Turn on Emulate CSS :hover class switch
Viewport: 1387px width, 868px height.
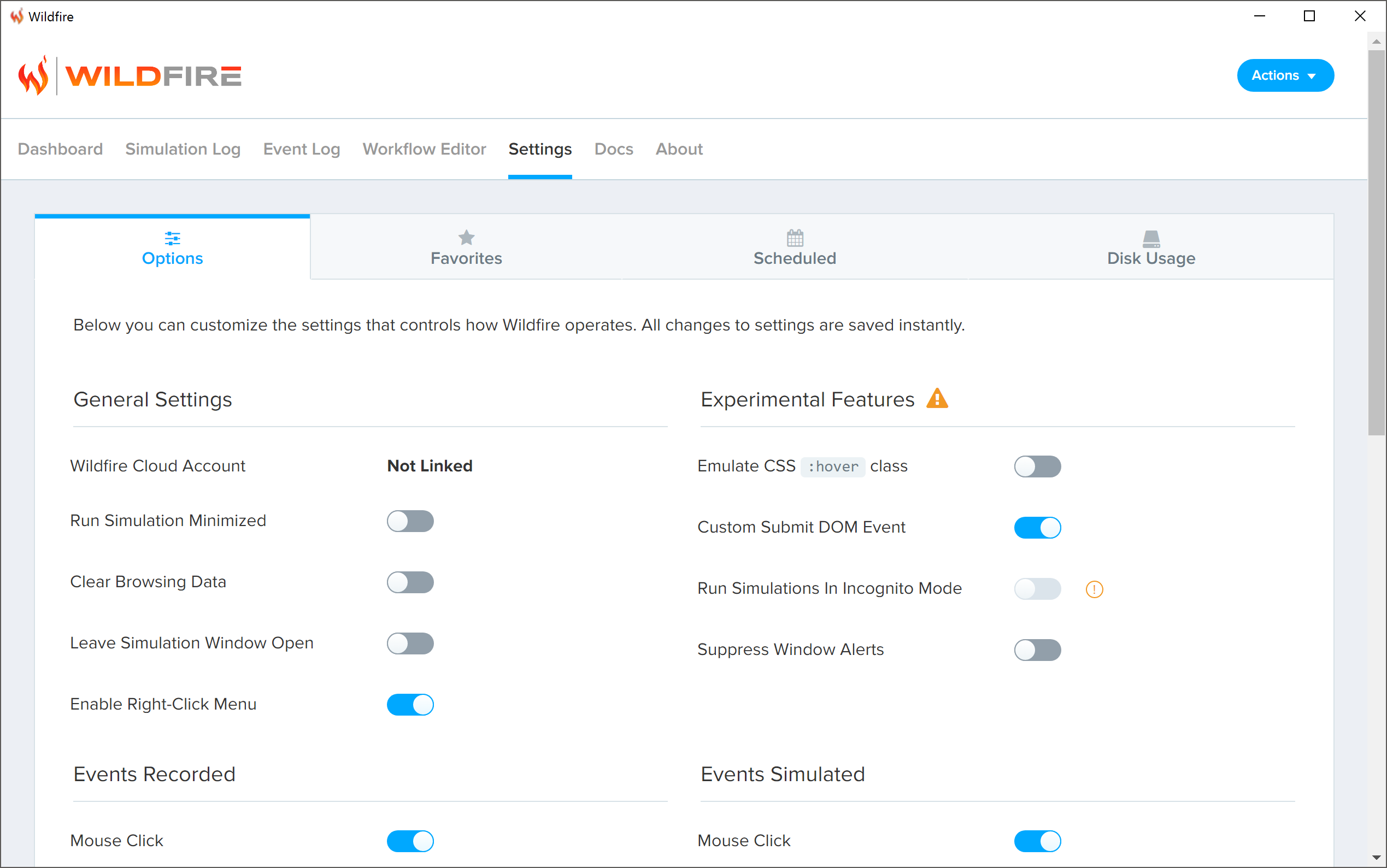tap(1037, 466)
